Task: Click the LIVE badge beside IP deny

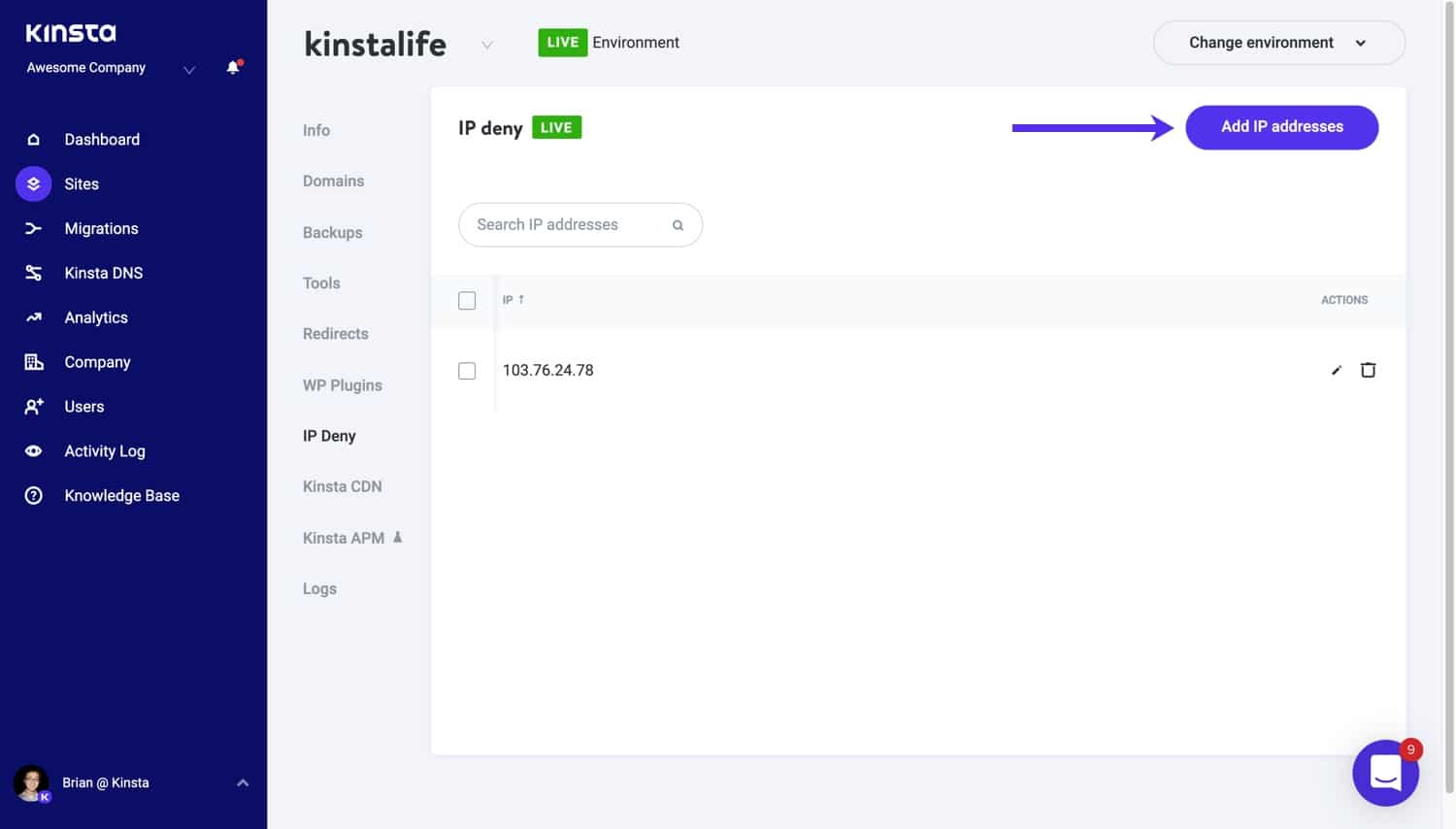Action: point(556,127)
